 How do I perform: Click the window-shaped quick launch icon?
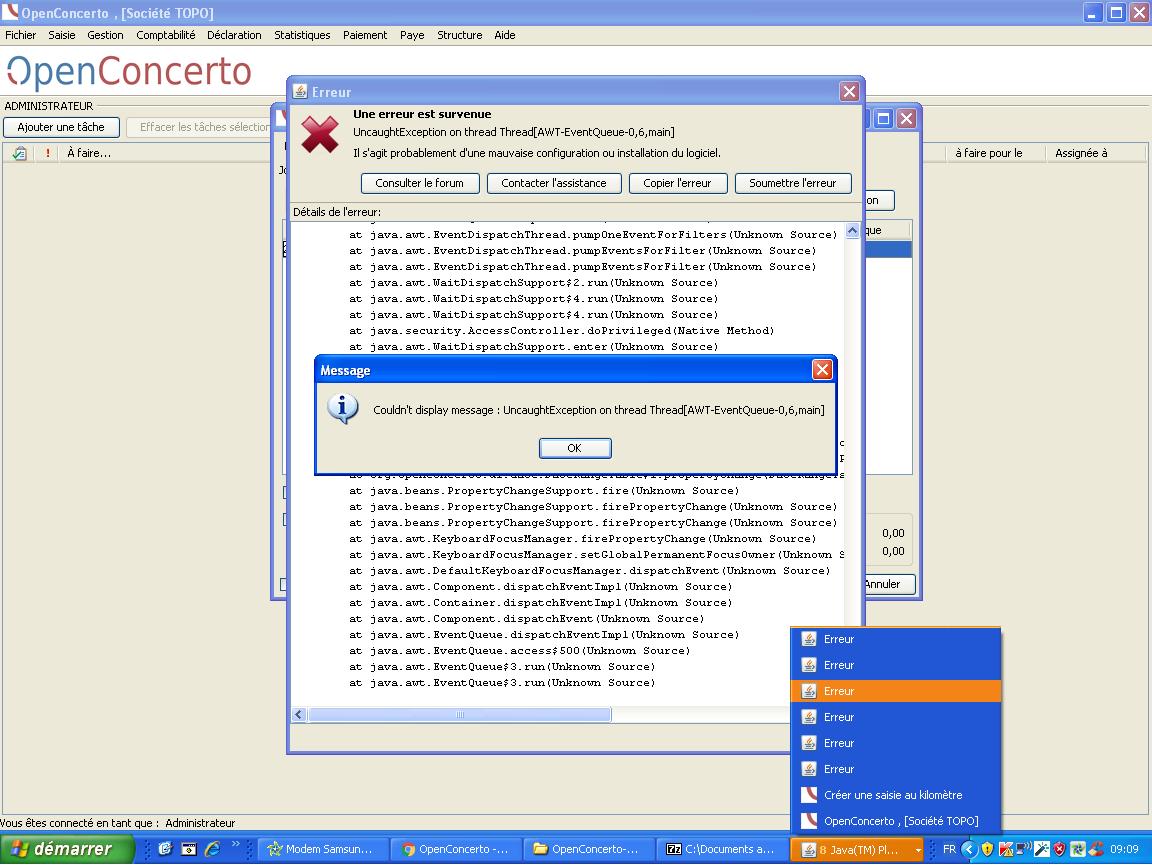tap(189, 849)
